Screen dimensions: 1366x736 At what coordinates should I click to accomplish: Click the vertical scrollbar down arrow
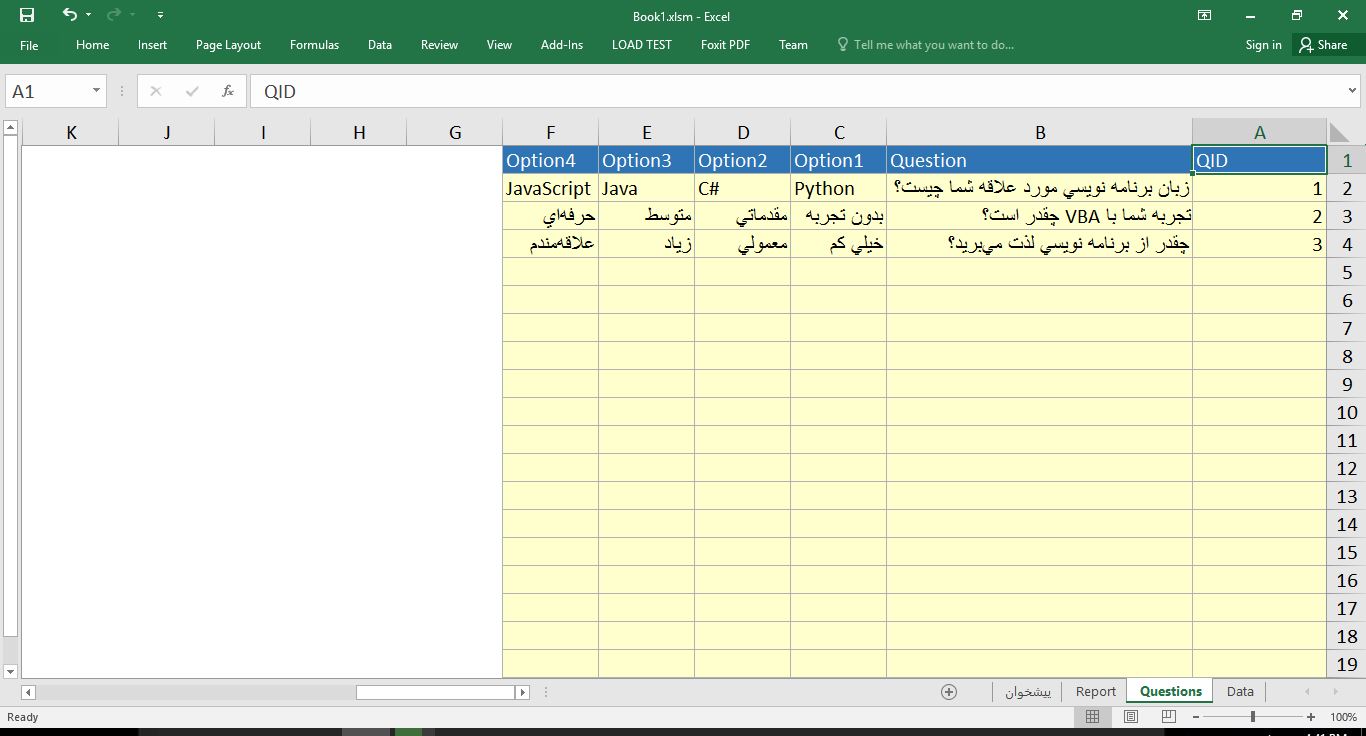click(x=11, y=671)
